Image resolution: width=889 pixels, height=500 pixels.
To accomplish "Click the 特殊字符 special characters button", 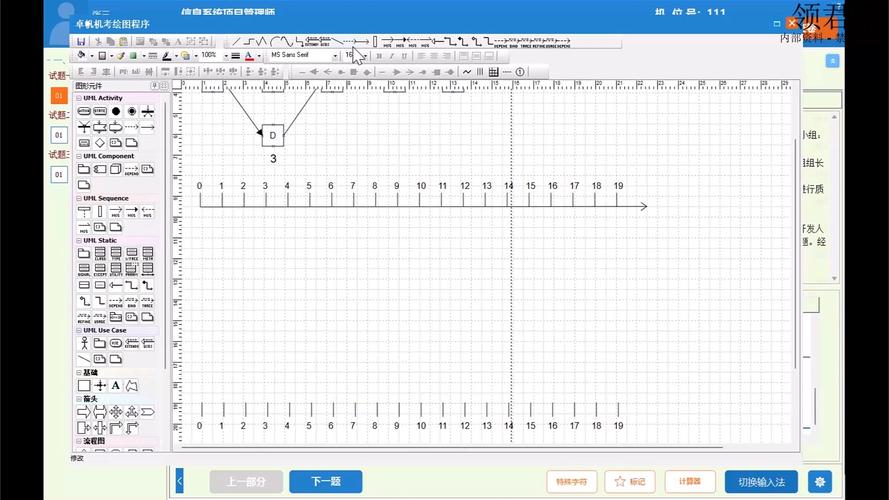I will point(572,481).
